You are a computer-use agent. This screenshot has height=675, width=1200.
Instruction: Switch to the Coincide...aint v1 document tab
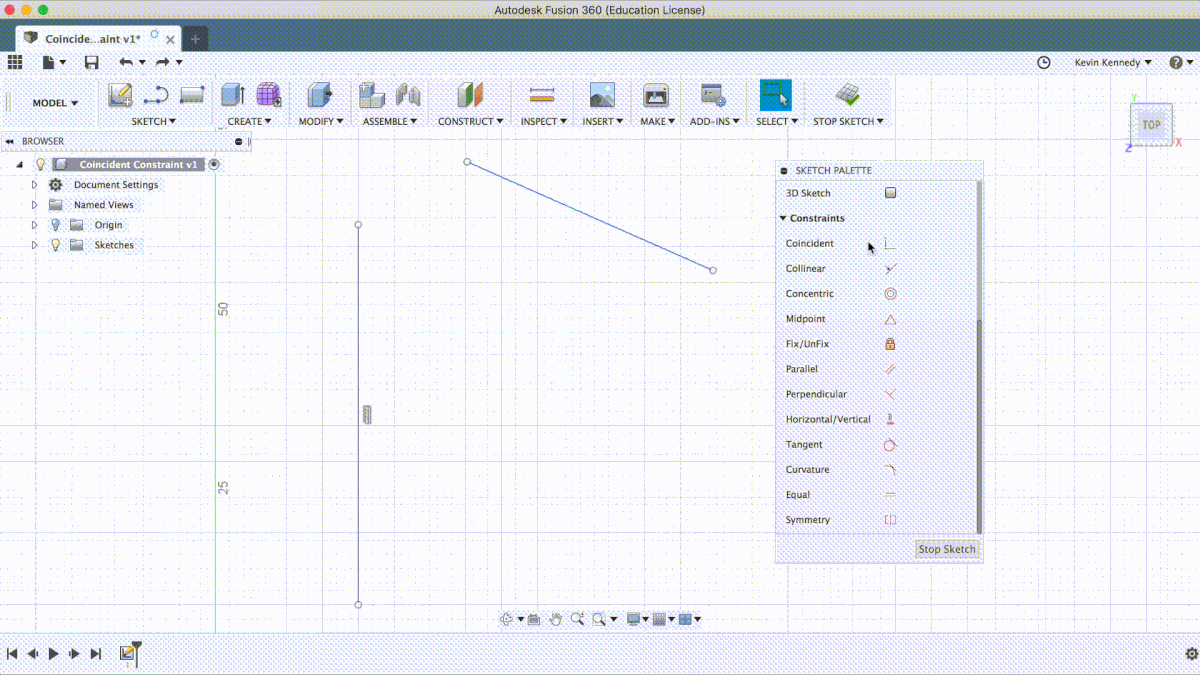(96, 38)
